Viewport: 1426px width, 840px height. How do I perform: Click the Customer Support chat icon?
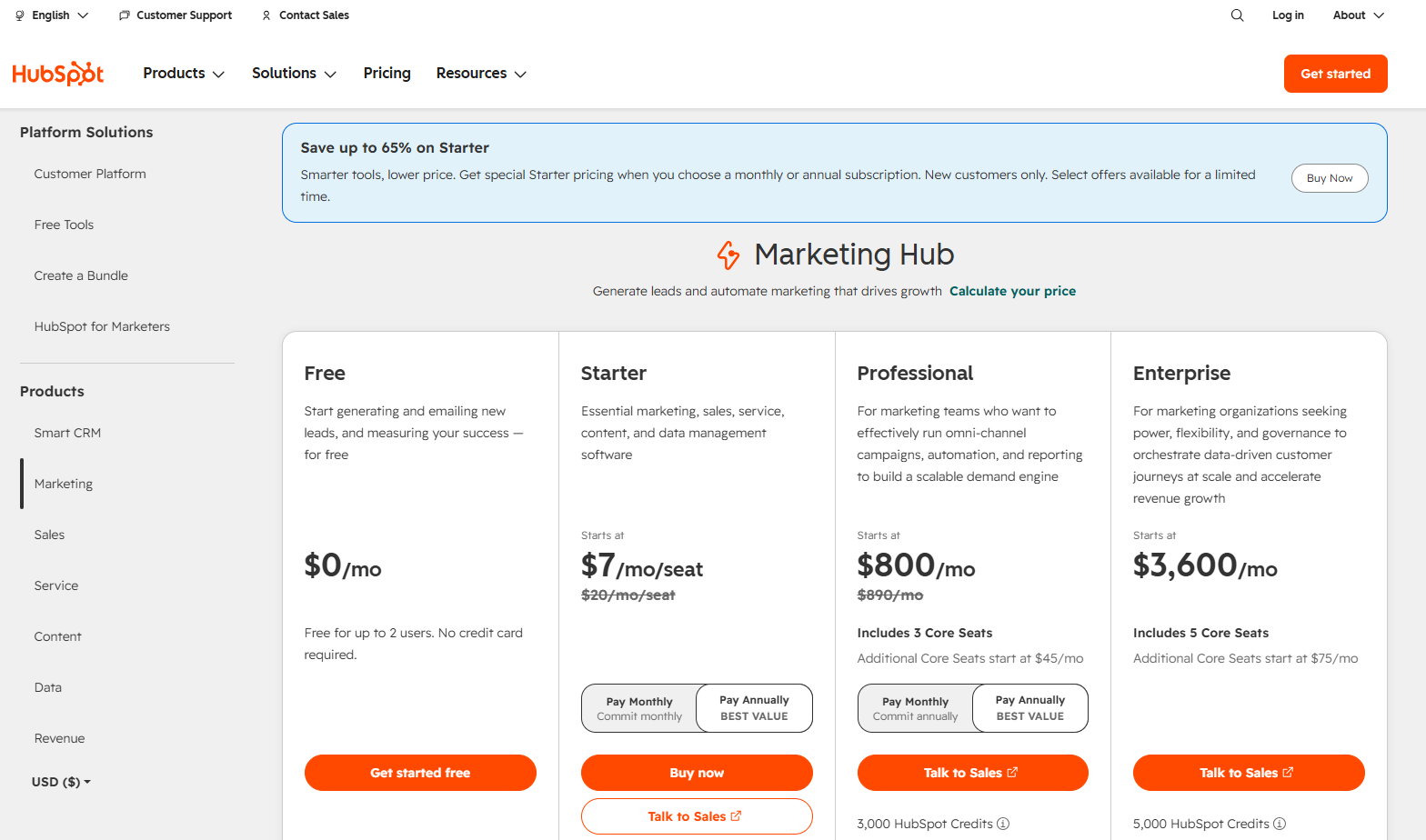(x=124, y=15)
